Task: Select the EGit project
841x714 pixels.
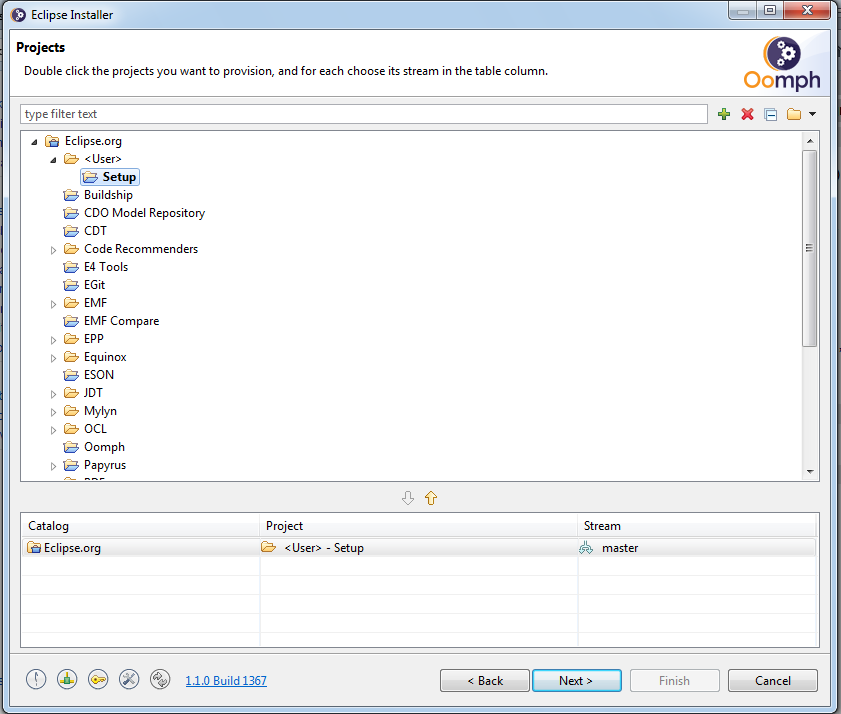Action: [x=94, y=285]
